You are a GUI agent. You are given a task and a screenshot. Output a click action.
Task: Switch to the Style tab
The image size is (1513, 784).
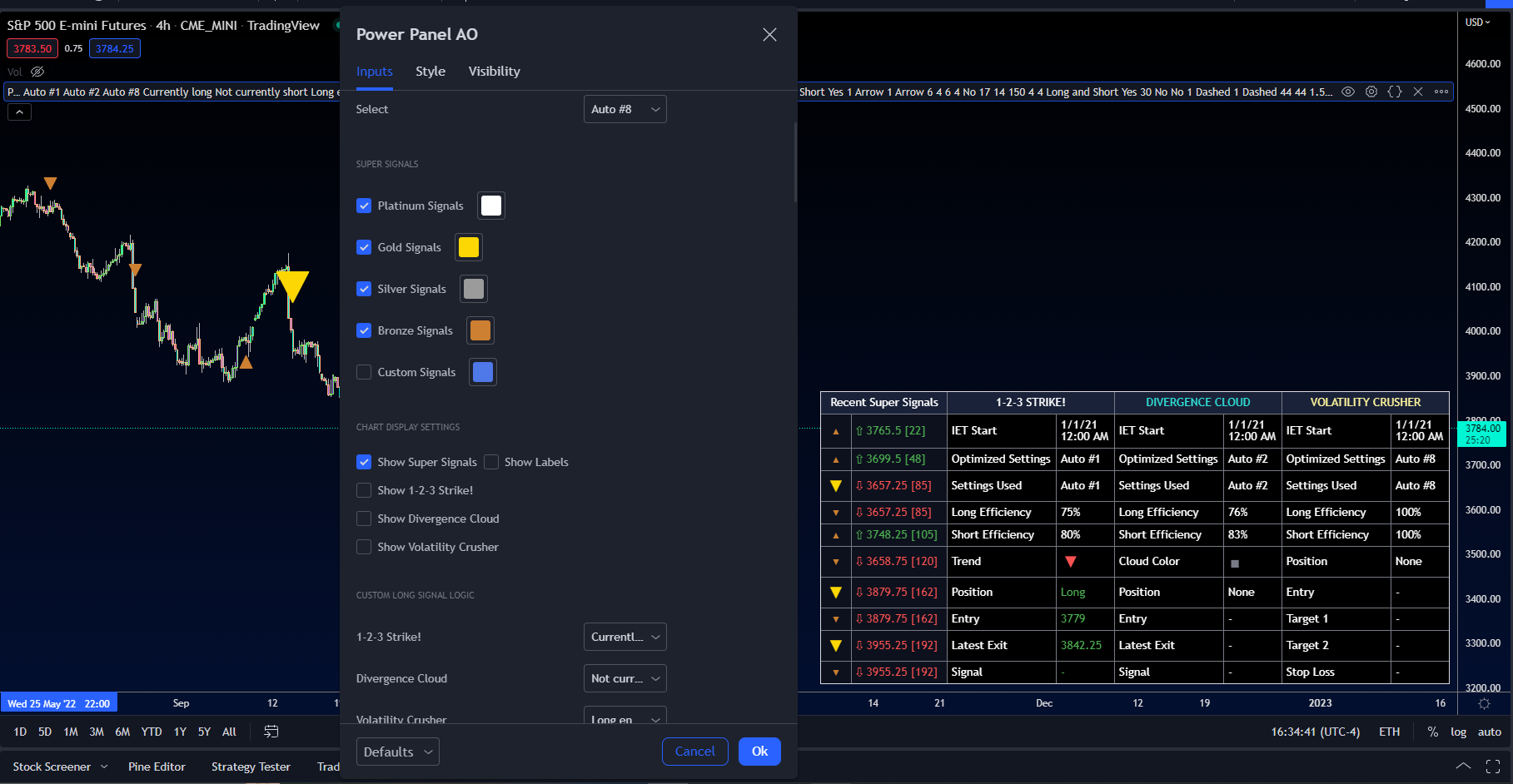pos(431,71)
